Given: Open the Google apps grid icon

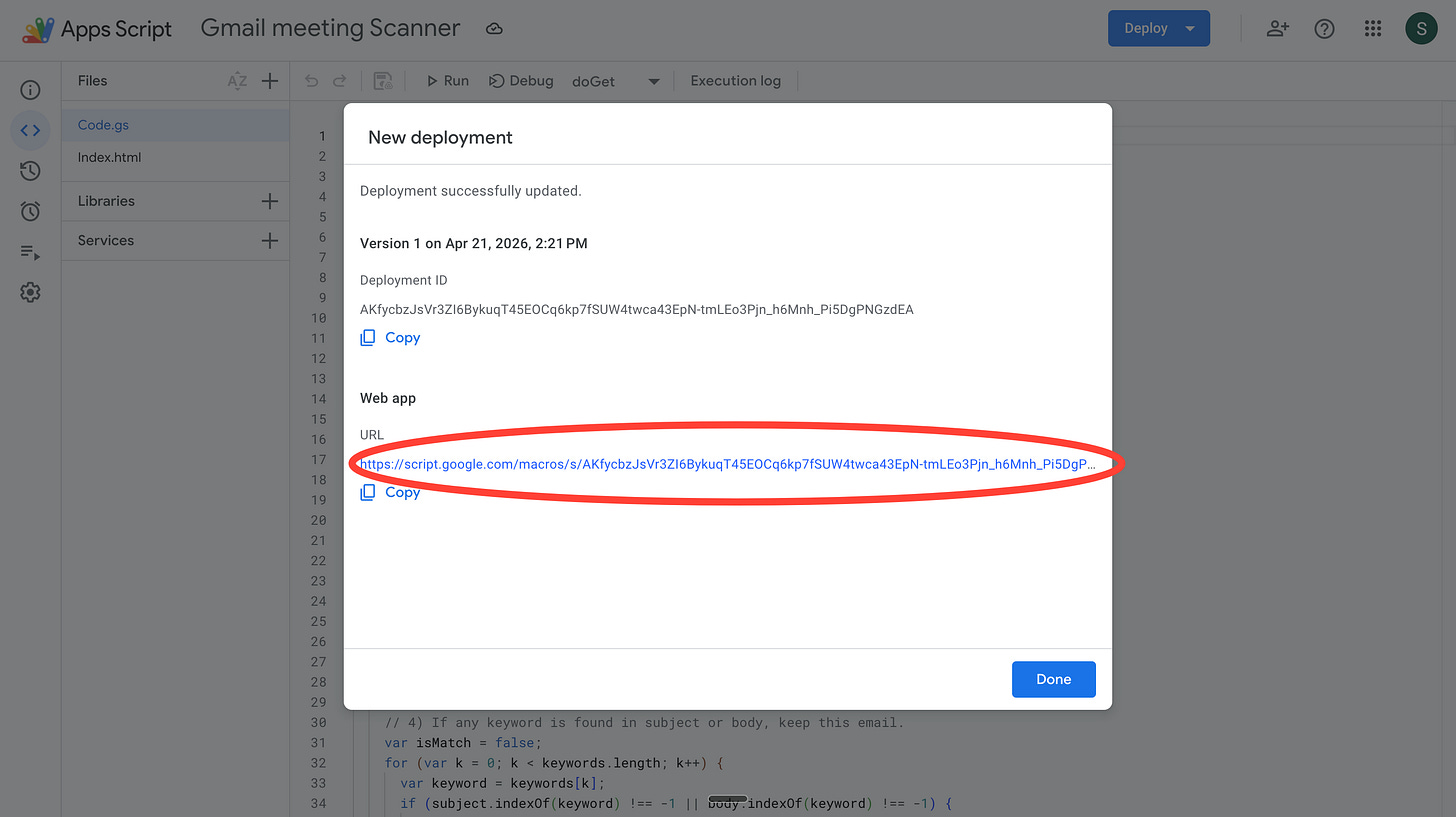Looking at the screenshot, I should (x=1373, y=29).
